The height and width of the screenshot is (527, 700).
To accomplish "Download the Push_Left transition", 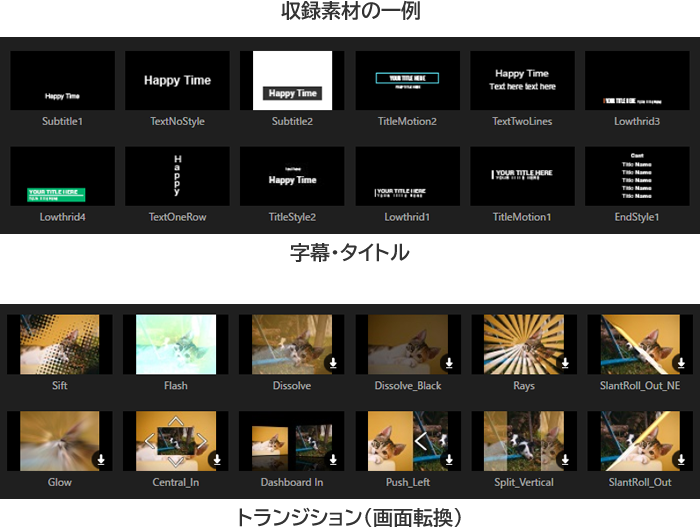I will coord(449,460).
